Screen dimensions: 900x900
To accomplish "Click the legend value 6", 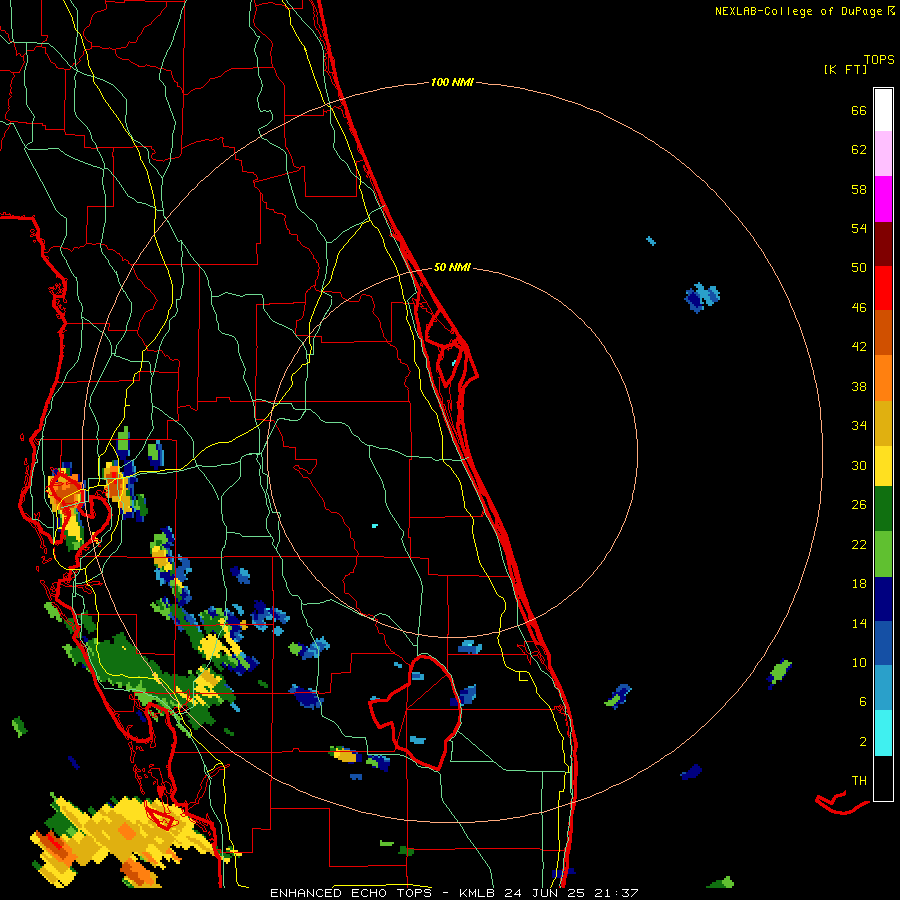I will pyautogui.click(x=863, y=702).
